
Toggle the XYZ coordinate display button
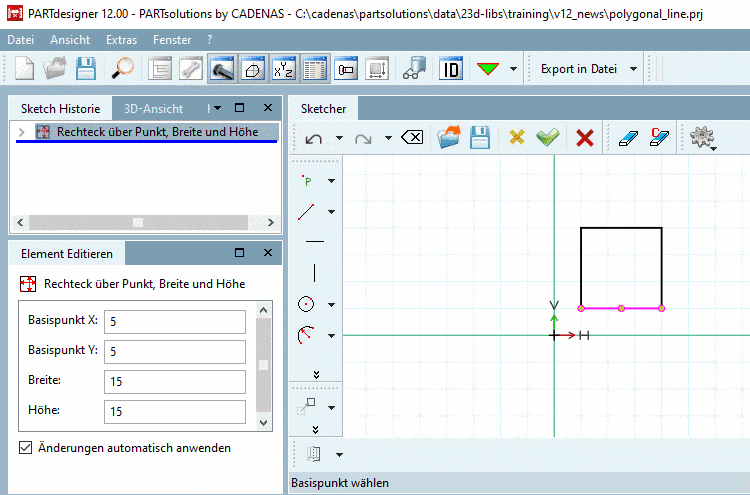tap(283, 69)
